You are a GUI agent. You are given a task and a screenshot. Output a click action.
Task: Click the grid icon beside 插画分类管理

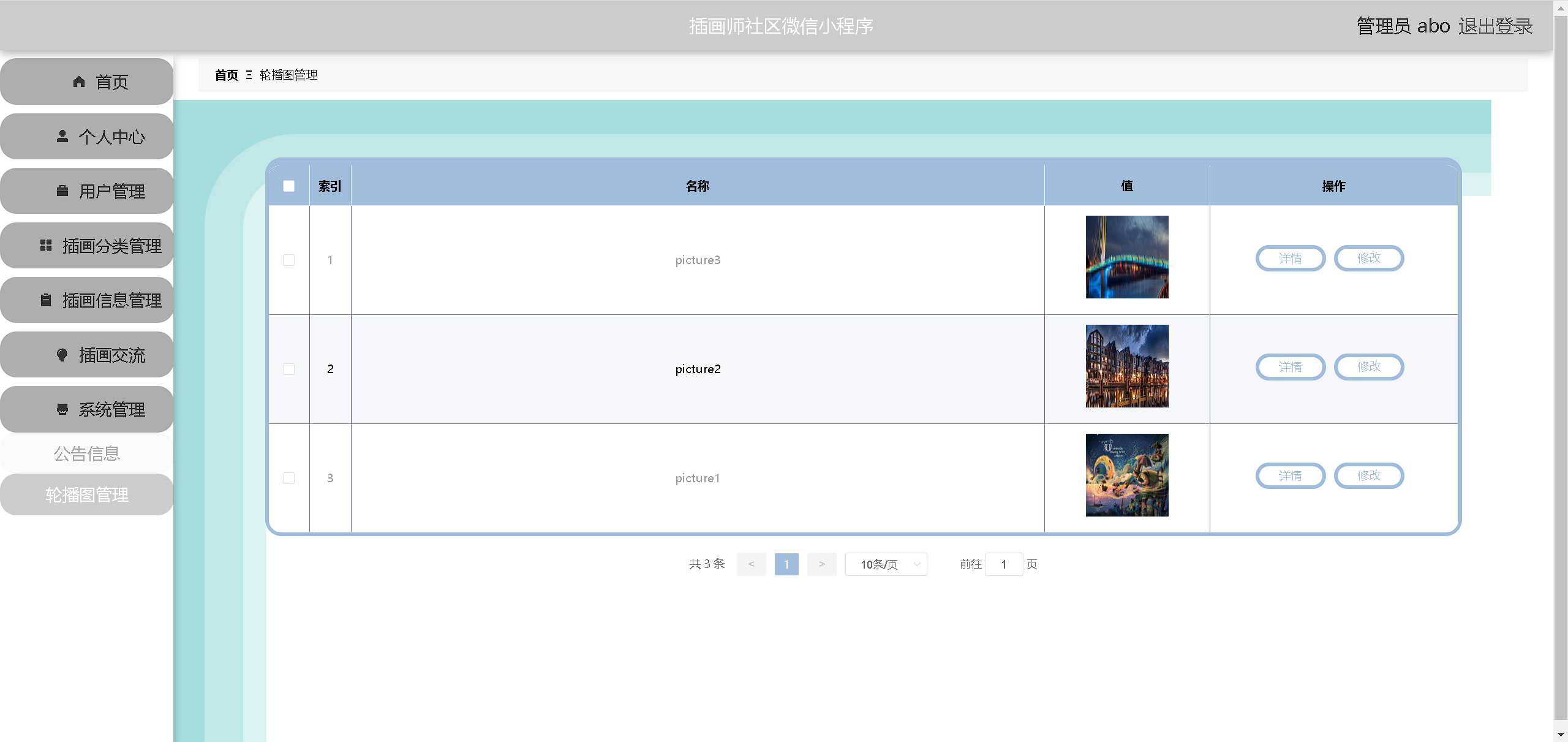click(x=45, y=245)
